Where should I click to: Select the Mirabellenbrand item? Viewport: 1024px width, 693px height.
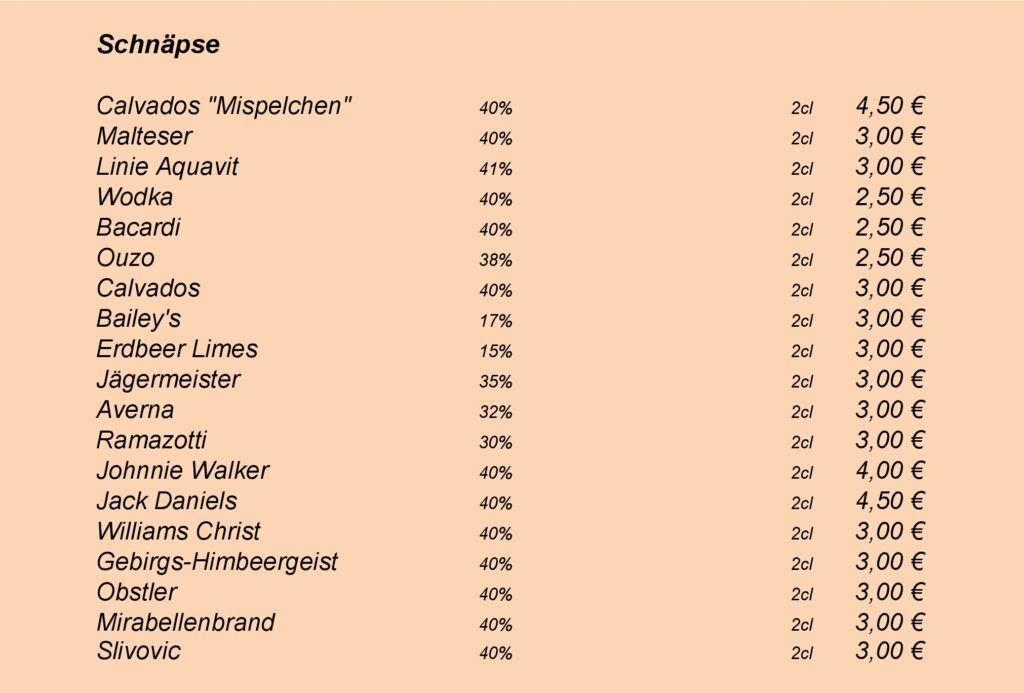pyautogui.click(x=185, y=622)
